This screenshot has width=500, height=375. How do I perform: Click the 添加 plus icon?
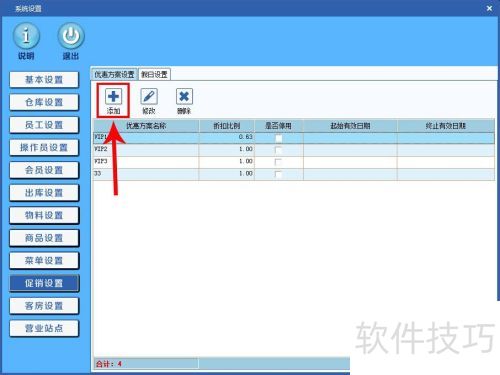click(x=113, y=97)
